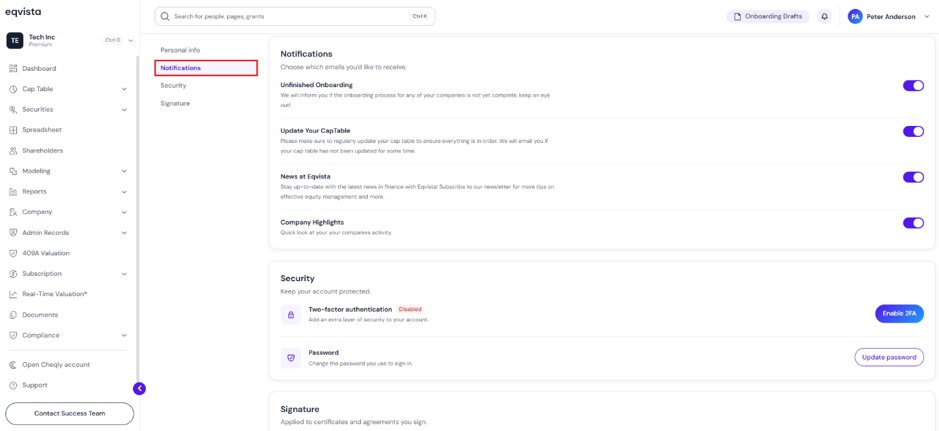The image size is (939, 431).
Task: Click the Signature section heading
Action: [x=299, y=409]
